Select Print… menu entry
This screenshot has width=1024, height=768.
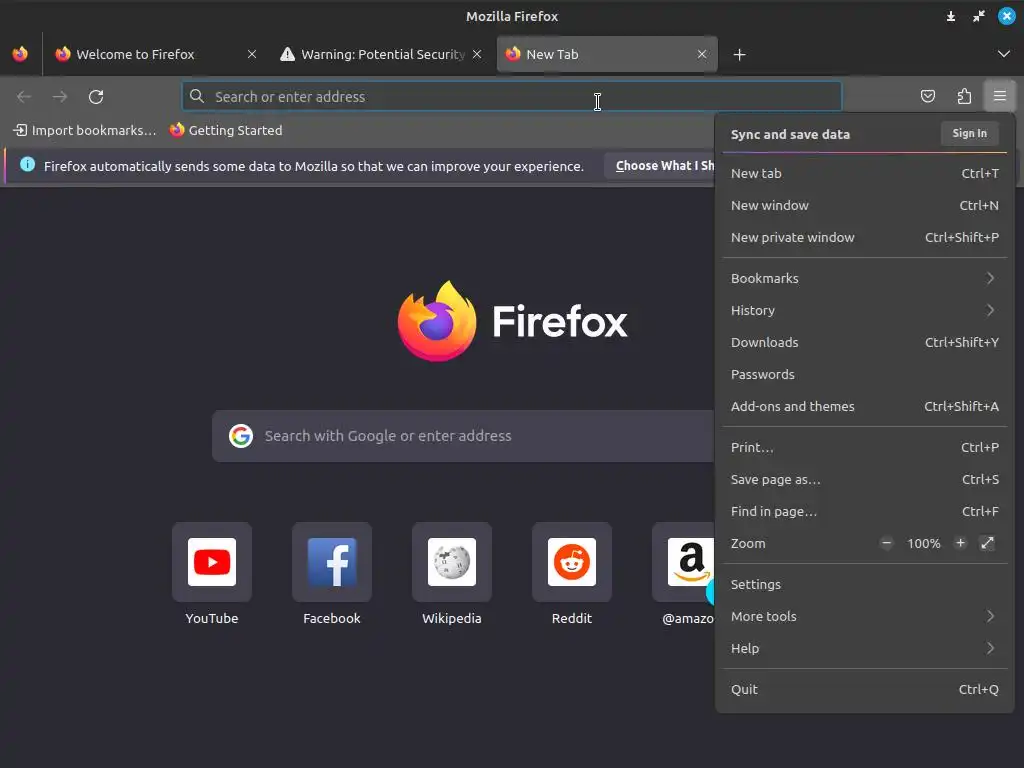pyautogui.click(x=865, y=447)
